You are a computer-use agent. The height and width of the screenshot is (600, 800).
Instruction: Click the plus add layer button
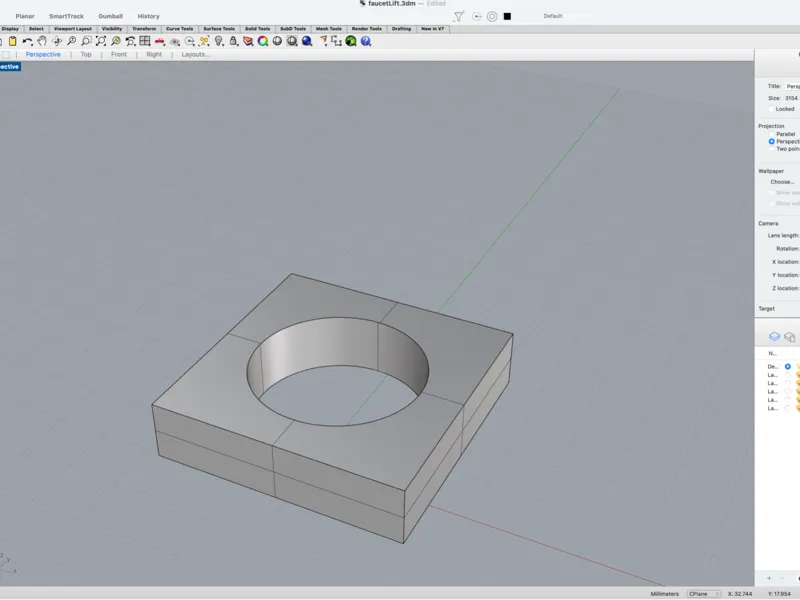click(x=769, y=578)
